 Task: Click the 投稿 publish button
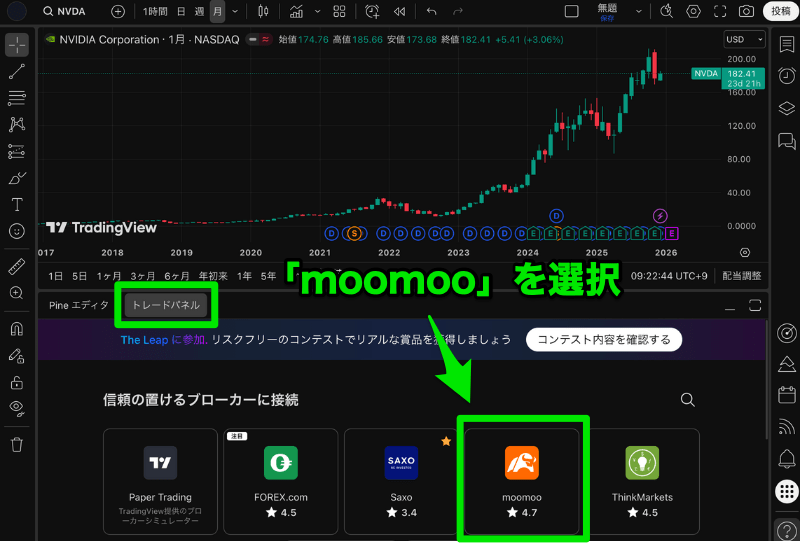781,12
